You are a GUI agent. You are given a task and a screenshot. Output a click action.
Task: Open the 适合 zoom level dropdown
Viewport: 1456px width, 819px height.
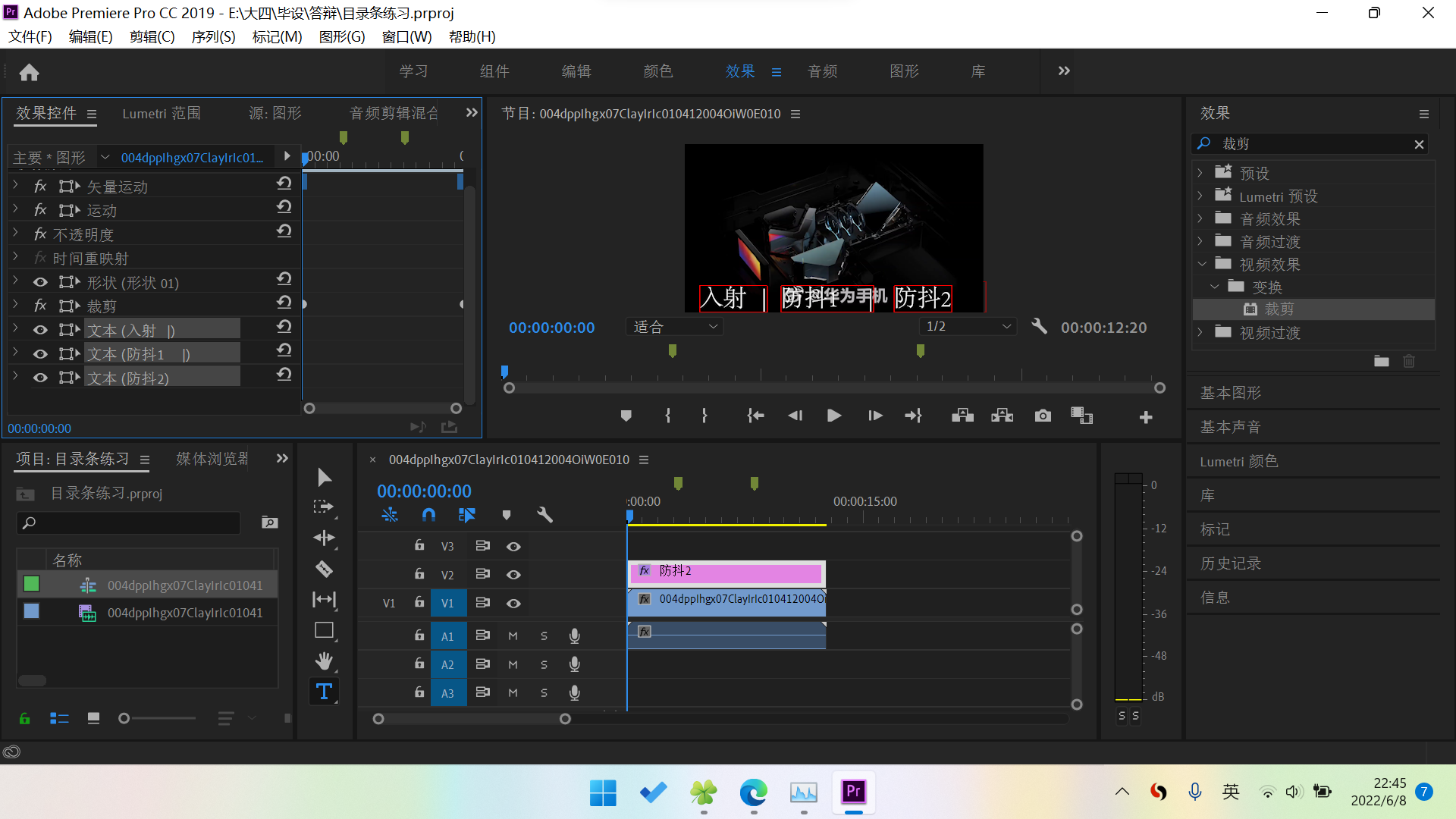pos(675,327)
